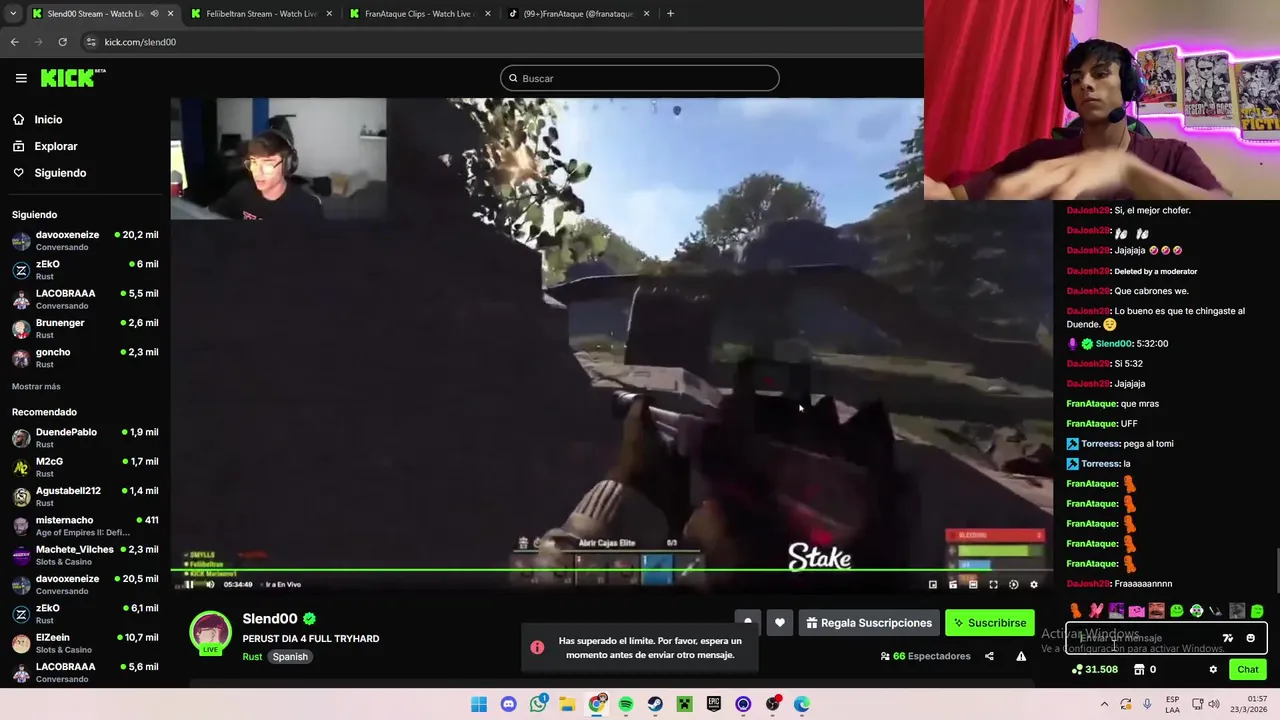Open Explorar in sidebar
Image resolution: width=1280 pixels, height=720 pixels.
(x=56, y=146)
